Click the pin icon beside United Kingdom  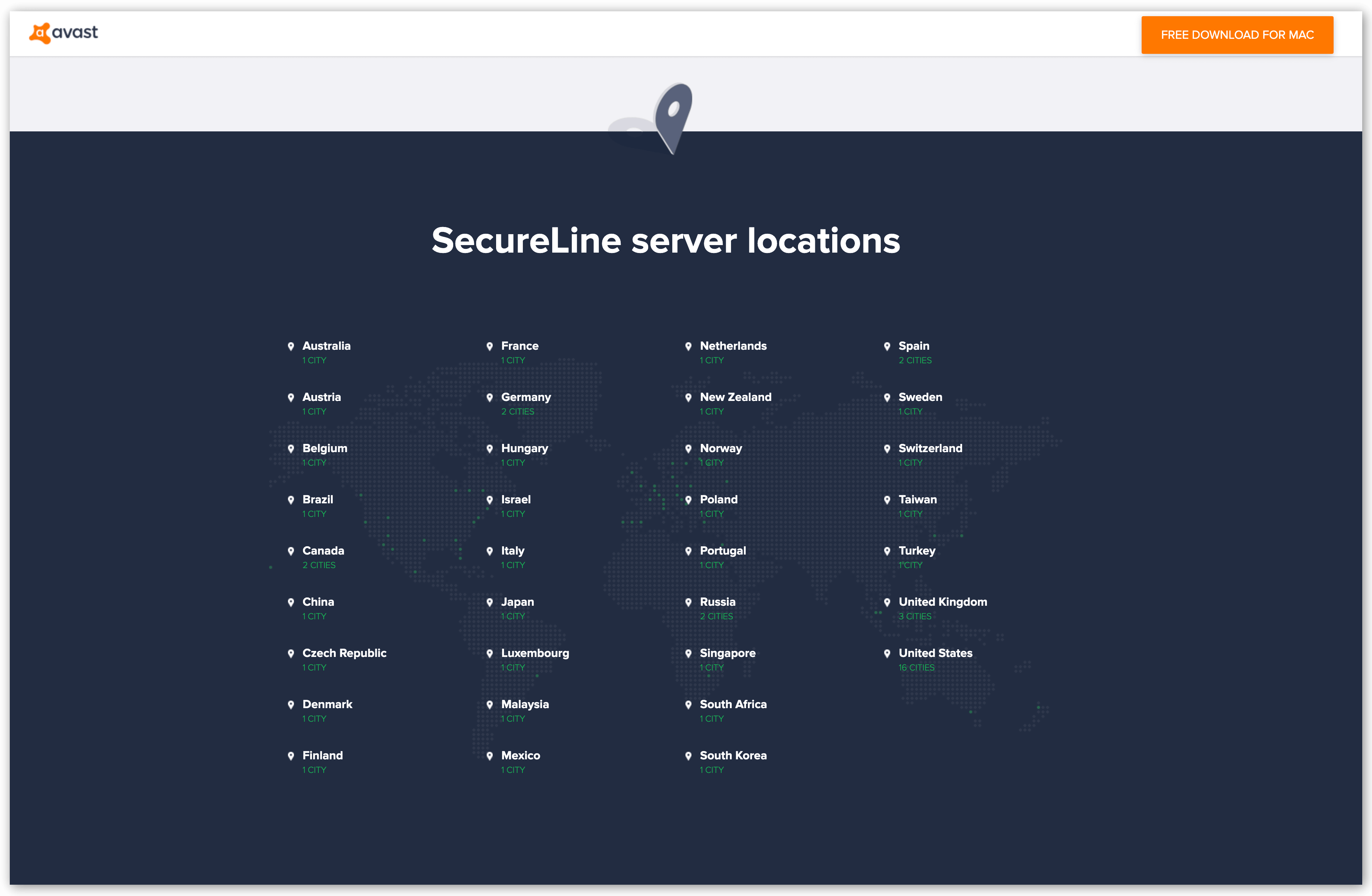[x=887, y=602]
